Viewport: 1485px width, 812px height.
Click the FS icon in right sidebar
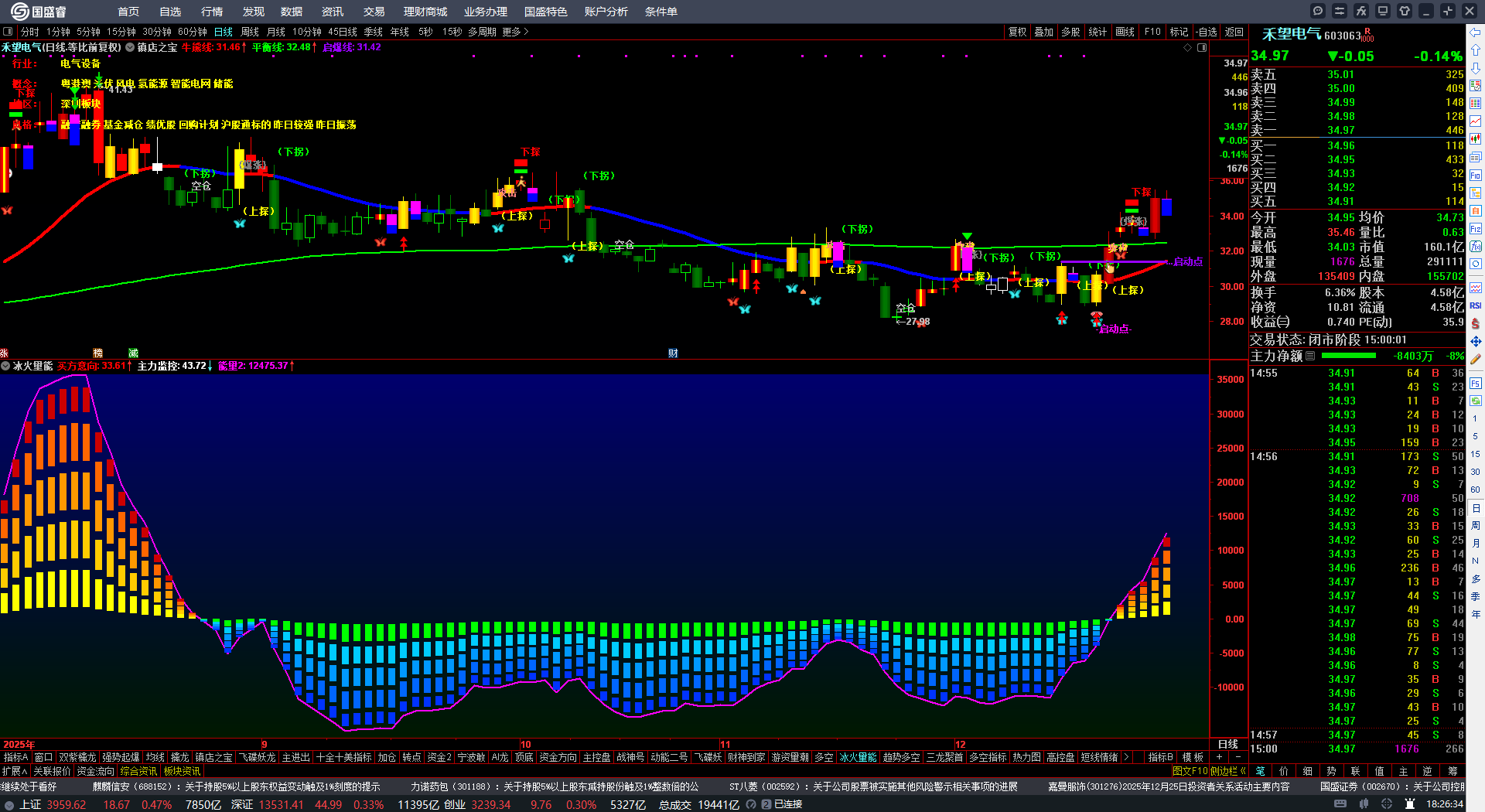tap(1476, 383)
